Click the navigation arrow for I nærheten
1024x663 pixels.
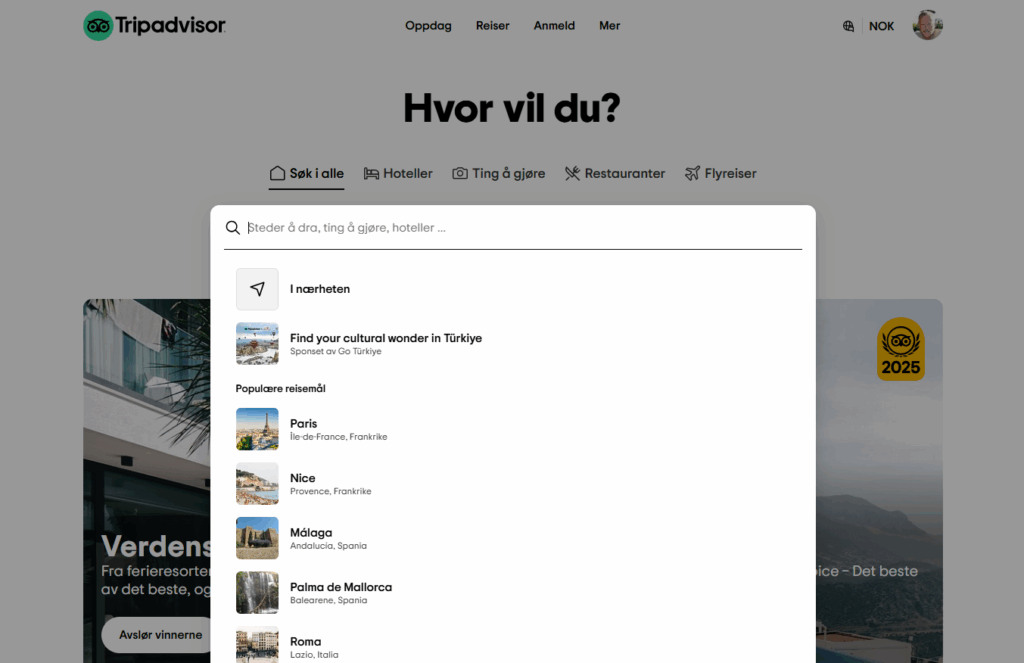257,289
